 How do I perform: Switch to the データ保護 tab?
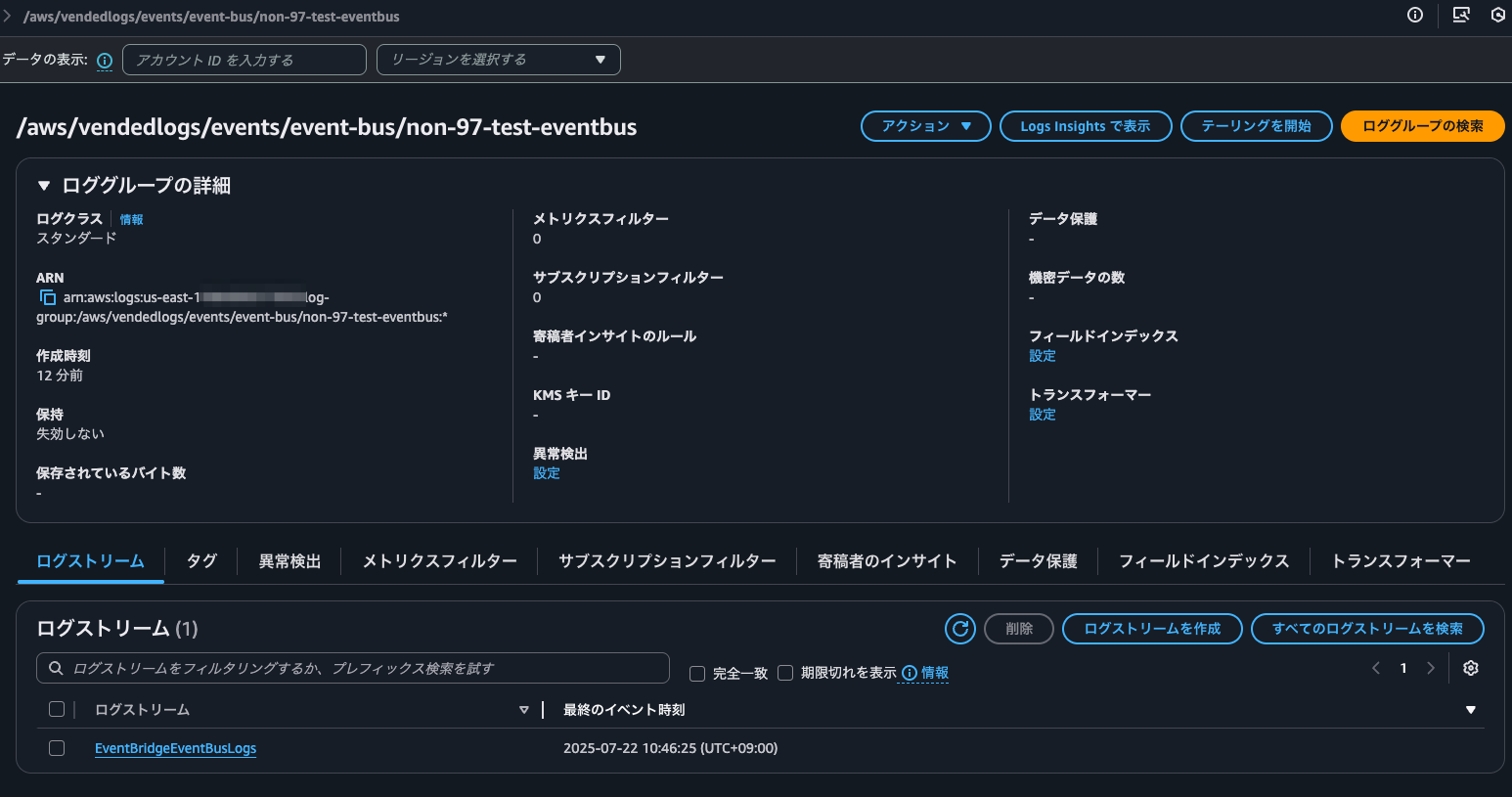(1038, 561)
